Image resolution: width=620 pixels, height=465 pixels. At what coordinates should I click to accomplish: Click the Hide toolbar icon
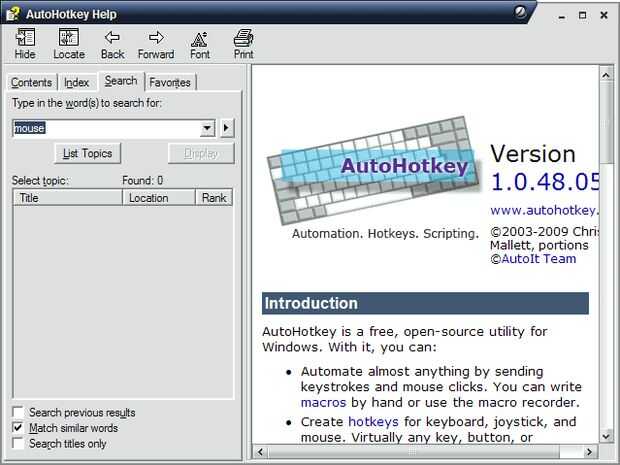pyautogui.click(x=25, y=43)
